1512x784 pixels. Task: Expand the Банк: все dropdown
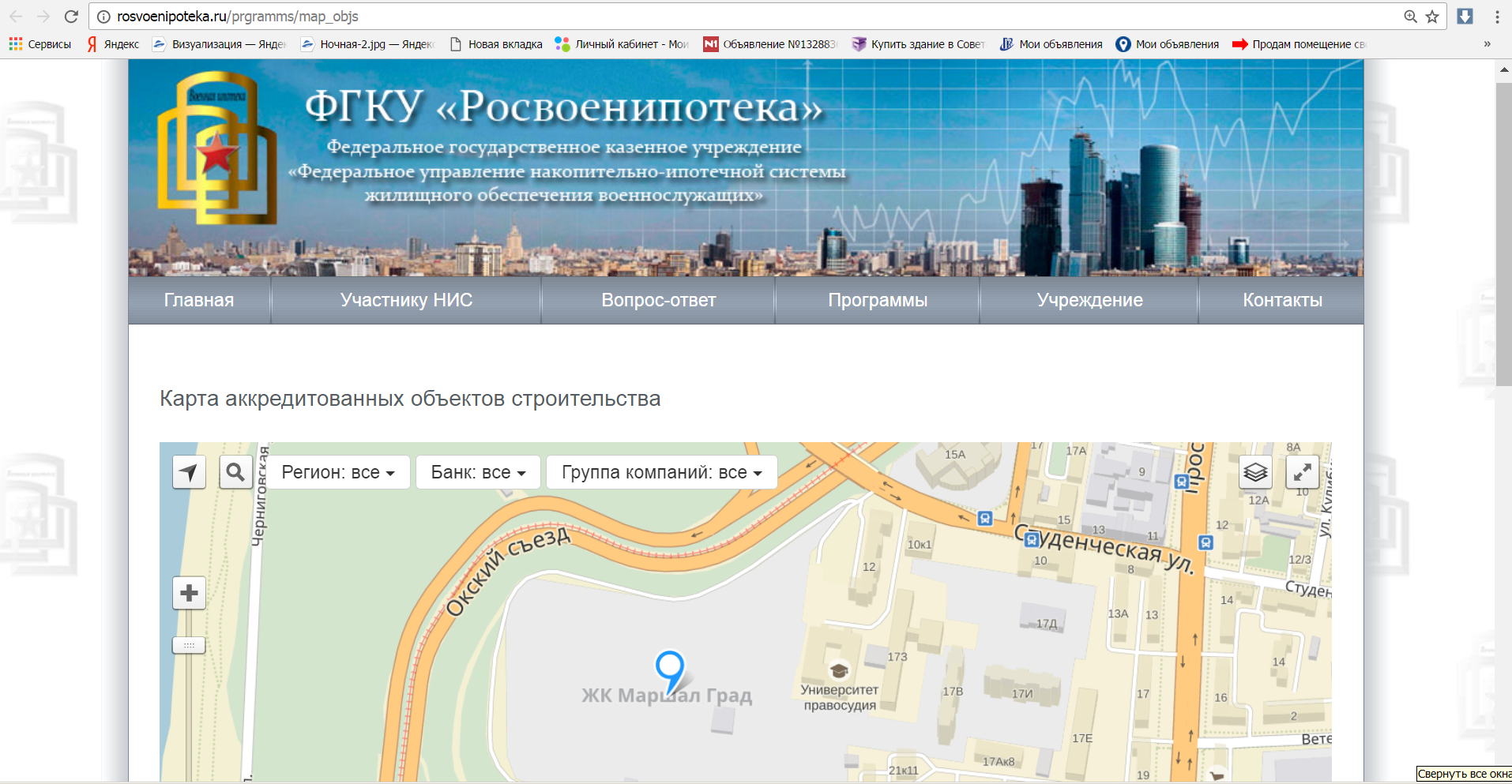pos(478,472)
